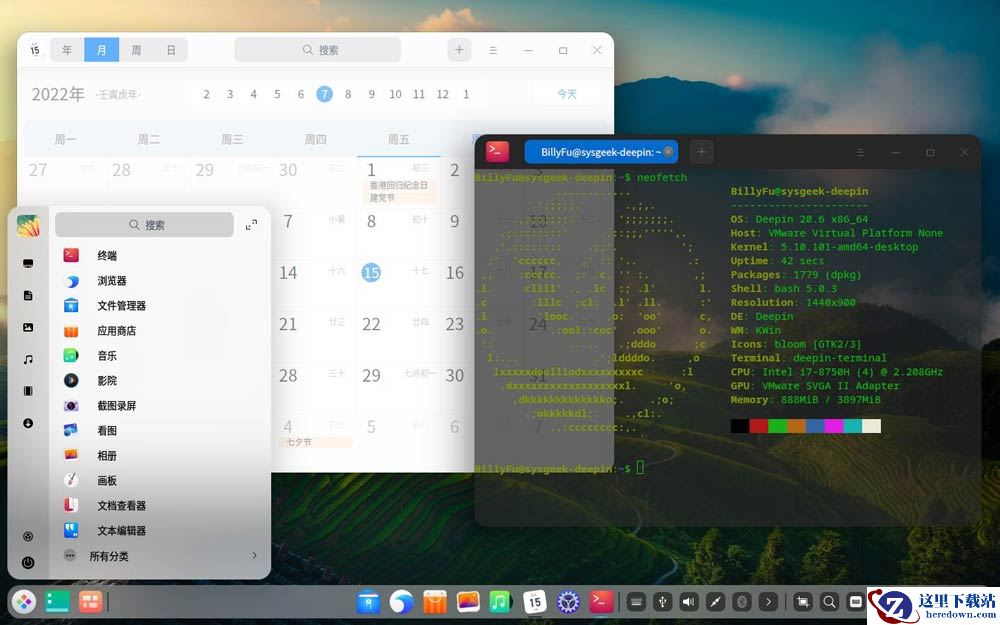1000x625 pixels.
Task: Switch calendar to 月 view
Action: tap(101, 50)
